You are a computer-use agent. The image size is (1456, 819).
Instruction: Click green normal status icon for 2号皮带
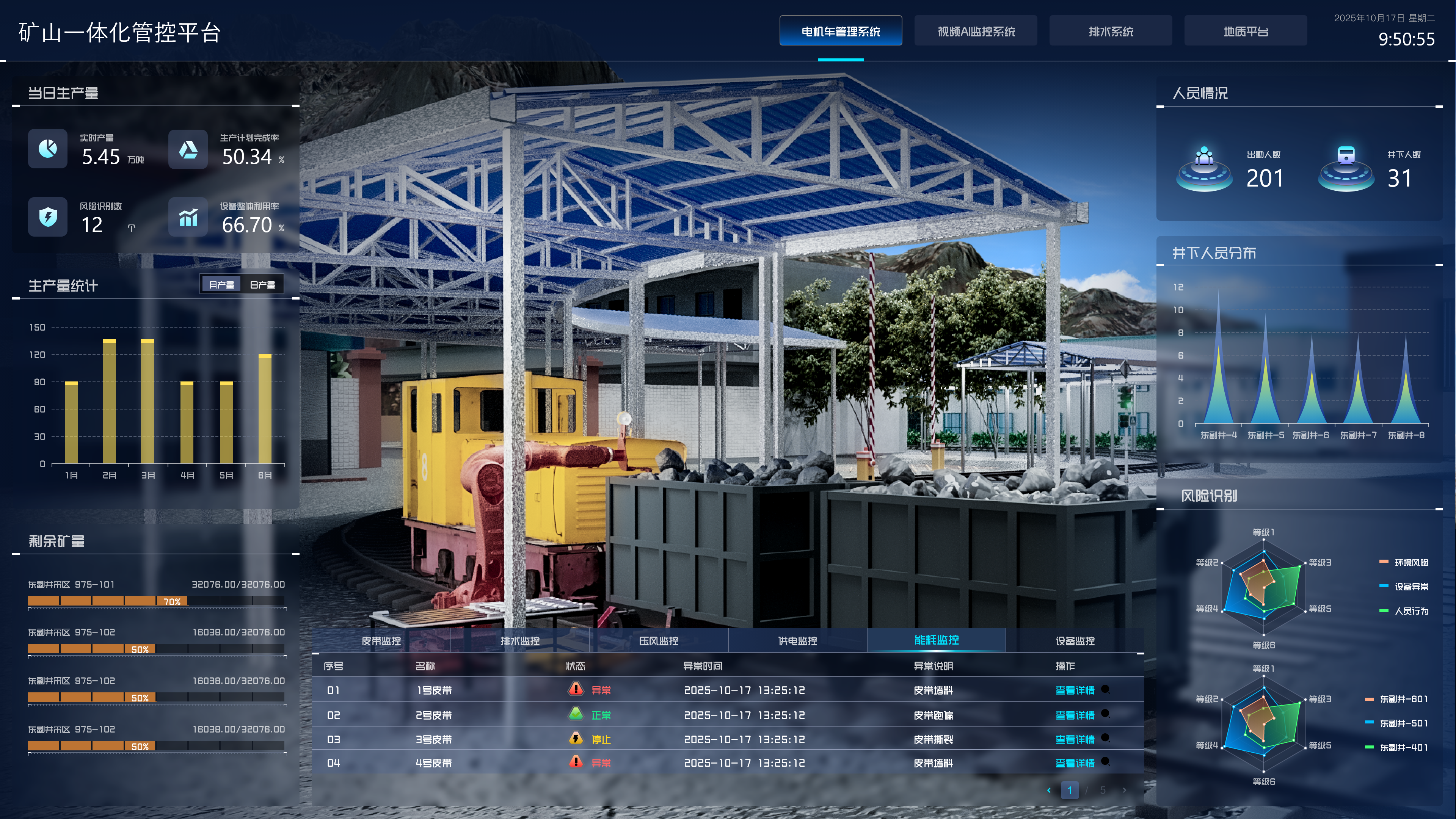[576, 714]
